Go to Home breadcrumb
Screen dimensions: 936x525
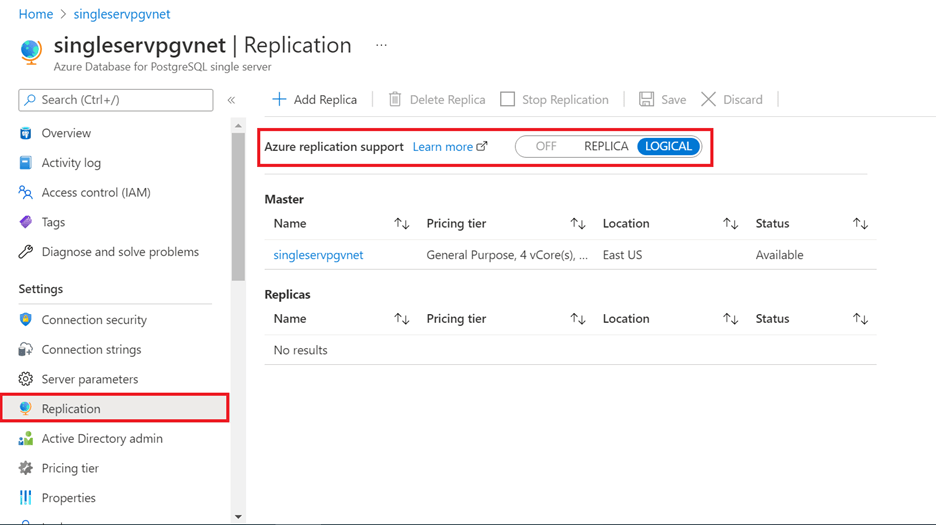(x=36, y=14)
